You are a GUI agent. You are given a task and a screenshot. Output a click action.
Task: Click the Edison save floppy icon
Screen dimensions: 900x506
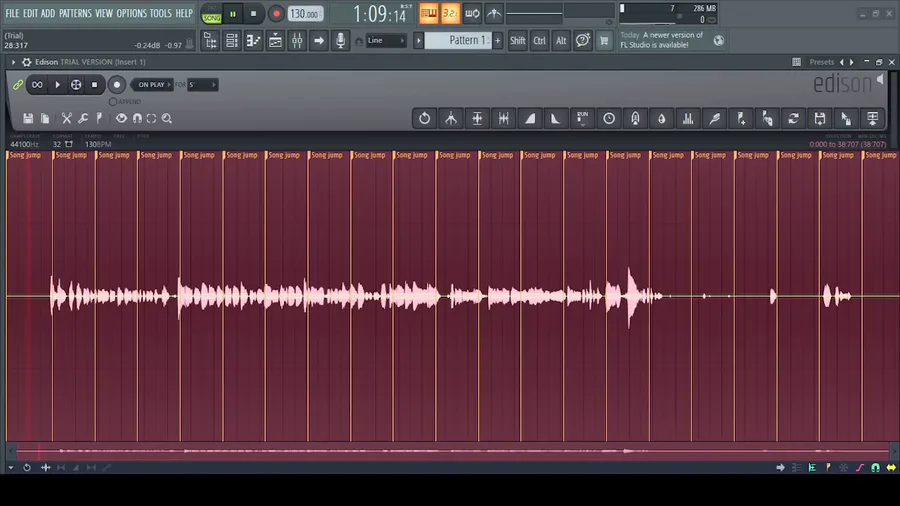click(28, 118)
